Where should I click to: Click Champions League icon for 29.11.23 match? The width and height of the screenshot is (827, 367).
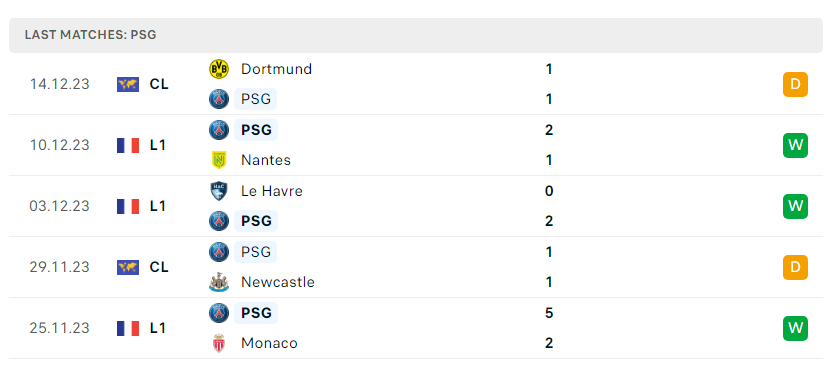[x=128, y=267]
